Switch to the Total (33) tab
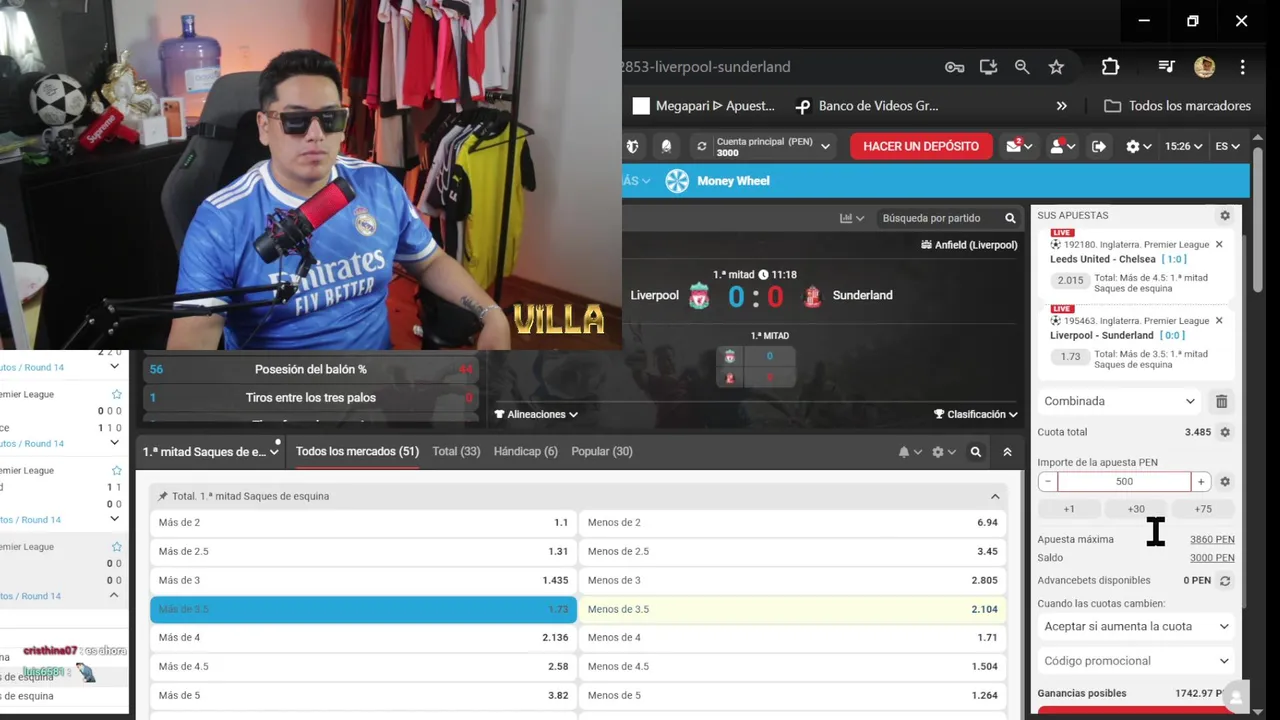The width and height of the screenshot is (1280, 720). coord(456,452)
